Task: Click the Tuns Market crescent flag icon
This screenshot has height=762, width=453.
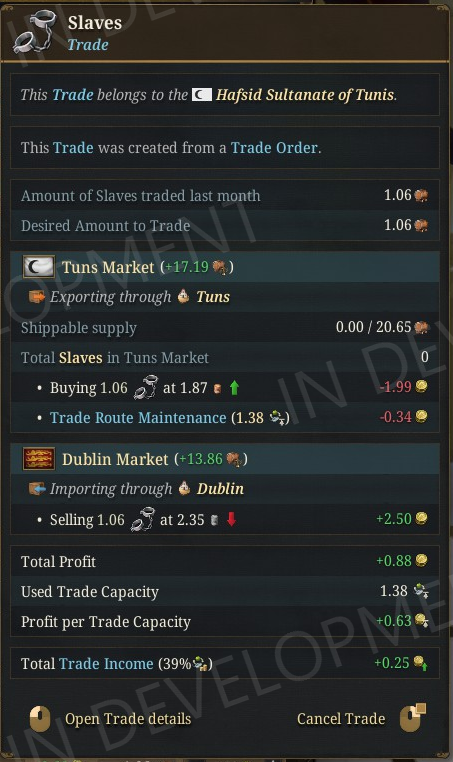Action: 39,267
